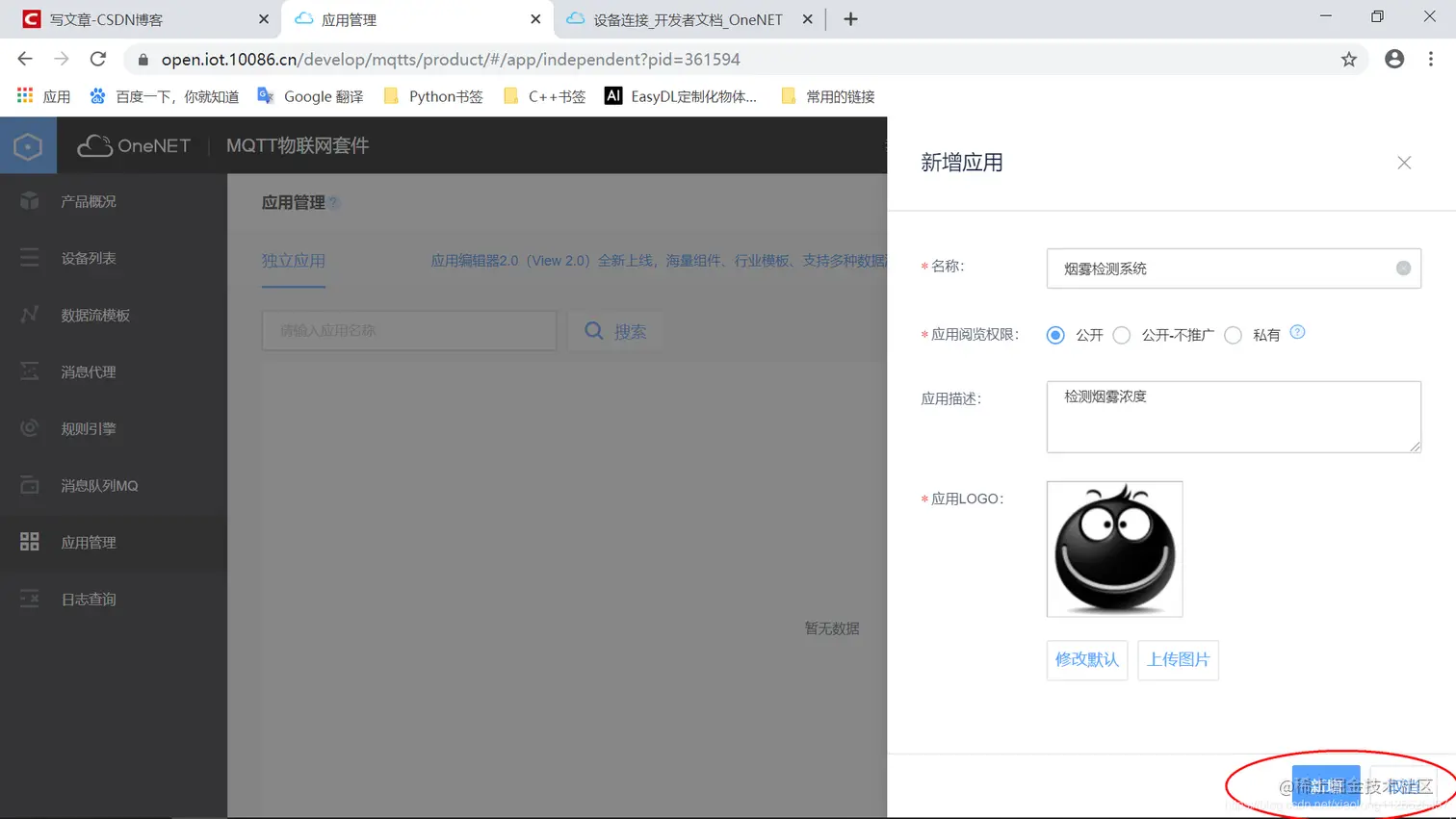Click the 消息队列MQ icon
This screenshot has height=819, width=1456.
click(30, 484)
